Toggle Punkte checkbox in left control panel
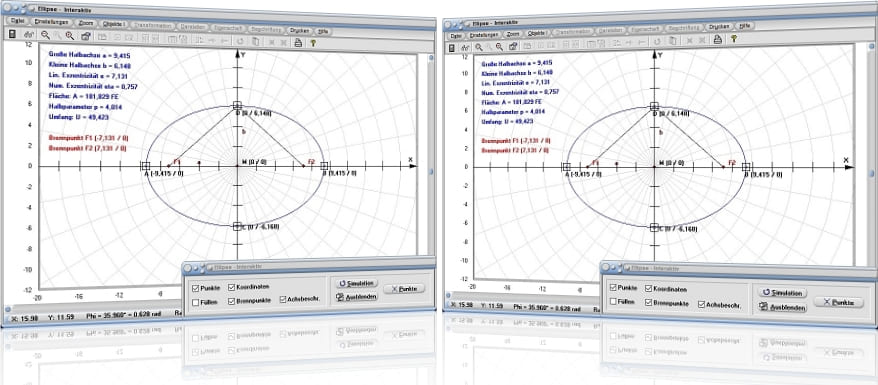Screen dimensions: 878x385 point(195,288)
